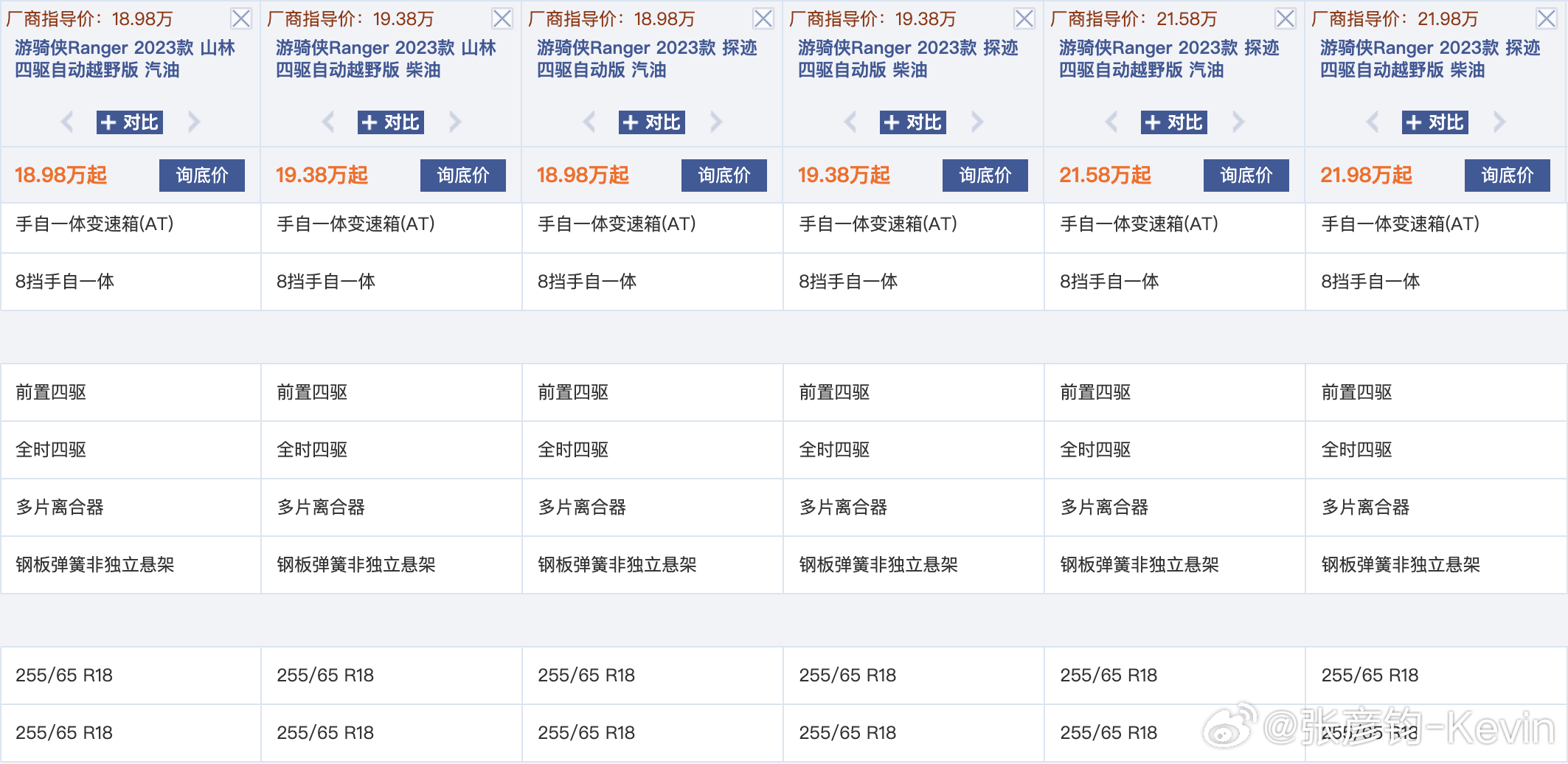Select 厂商指导价: 21.98万 header text
This screenshot has height=764, width=1568.
coord(1395,18)
